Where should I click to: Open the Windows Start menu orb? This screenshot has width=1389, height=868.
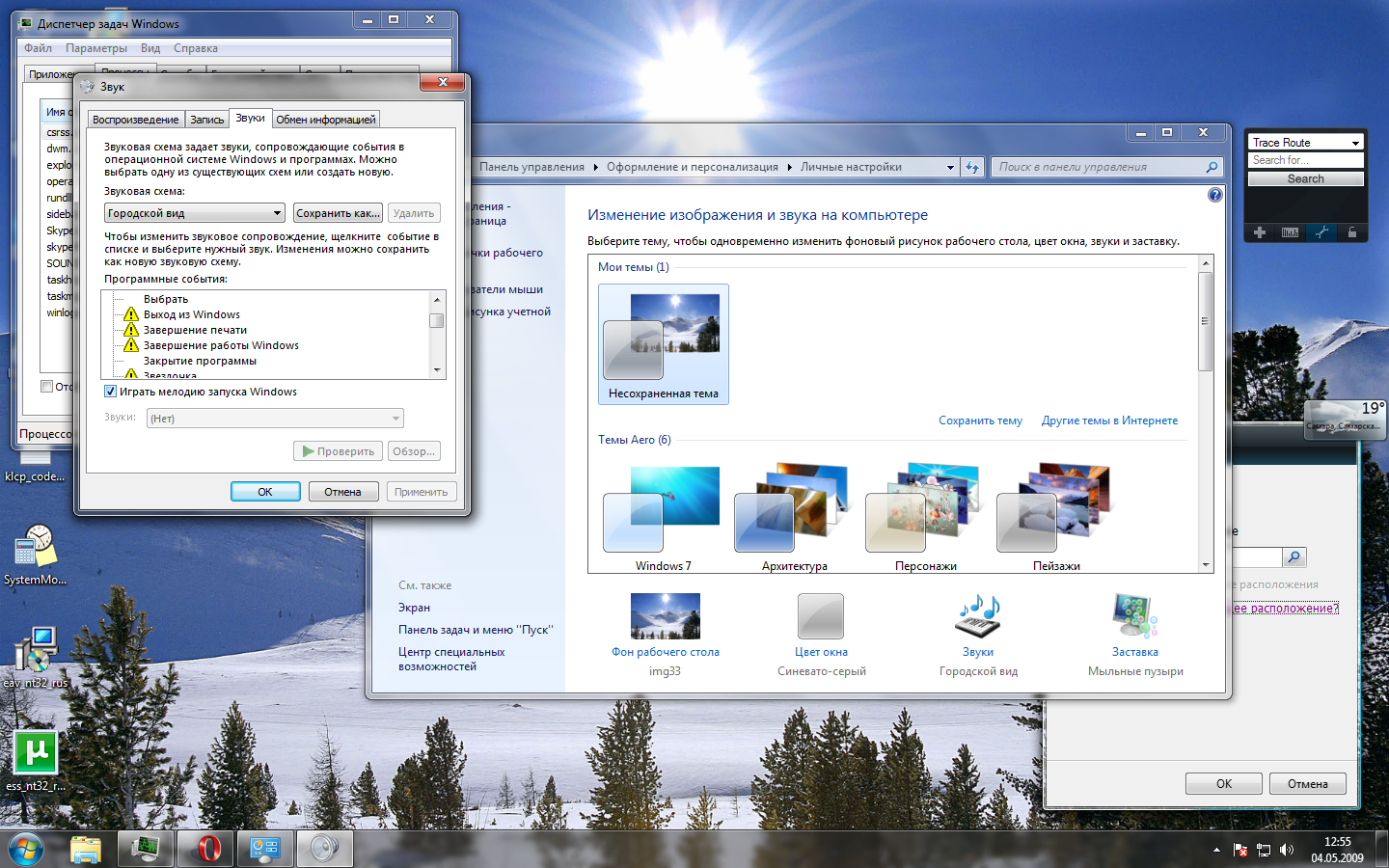click(26, 849)
